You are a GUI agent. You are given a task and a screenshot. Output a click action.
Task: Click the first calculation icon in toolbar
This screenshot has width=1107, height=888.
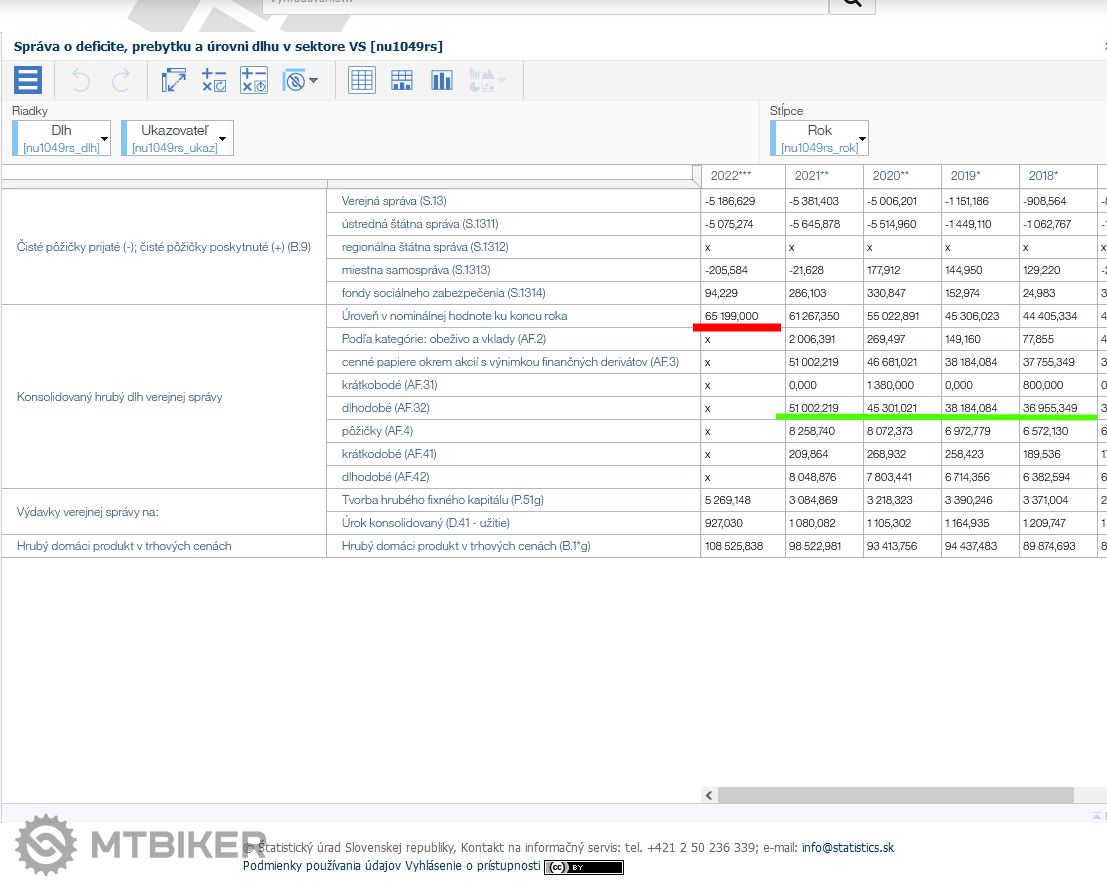214,80
